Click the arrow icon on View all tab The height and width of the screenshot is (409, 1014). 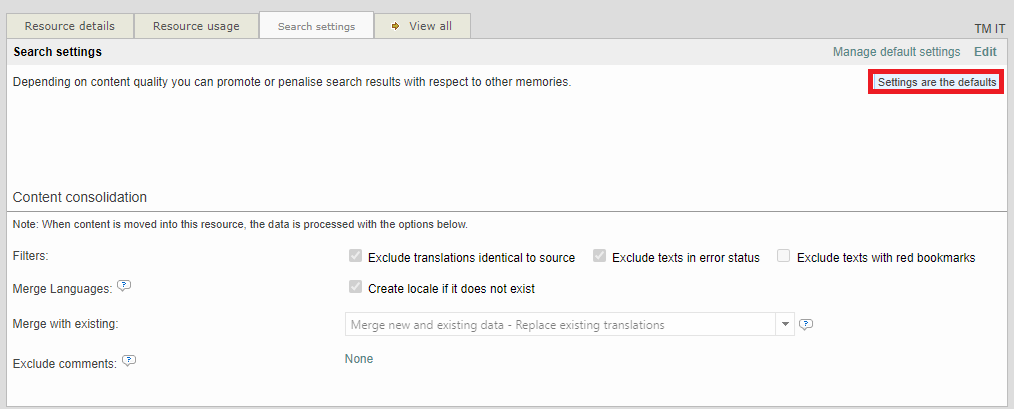[x=396, y=26]
